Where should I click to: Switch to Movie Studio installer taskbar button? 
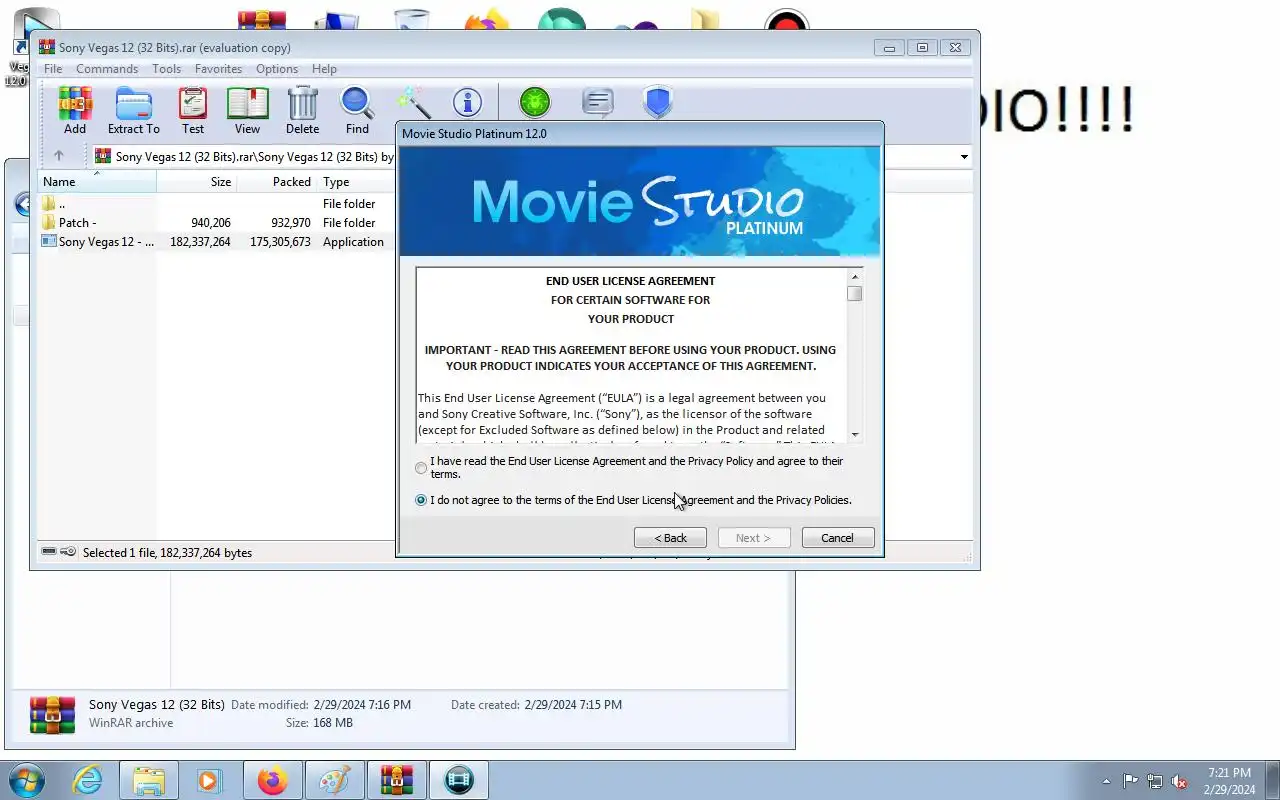(459, 780)
